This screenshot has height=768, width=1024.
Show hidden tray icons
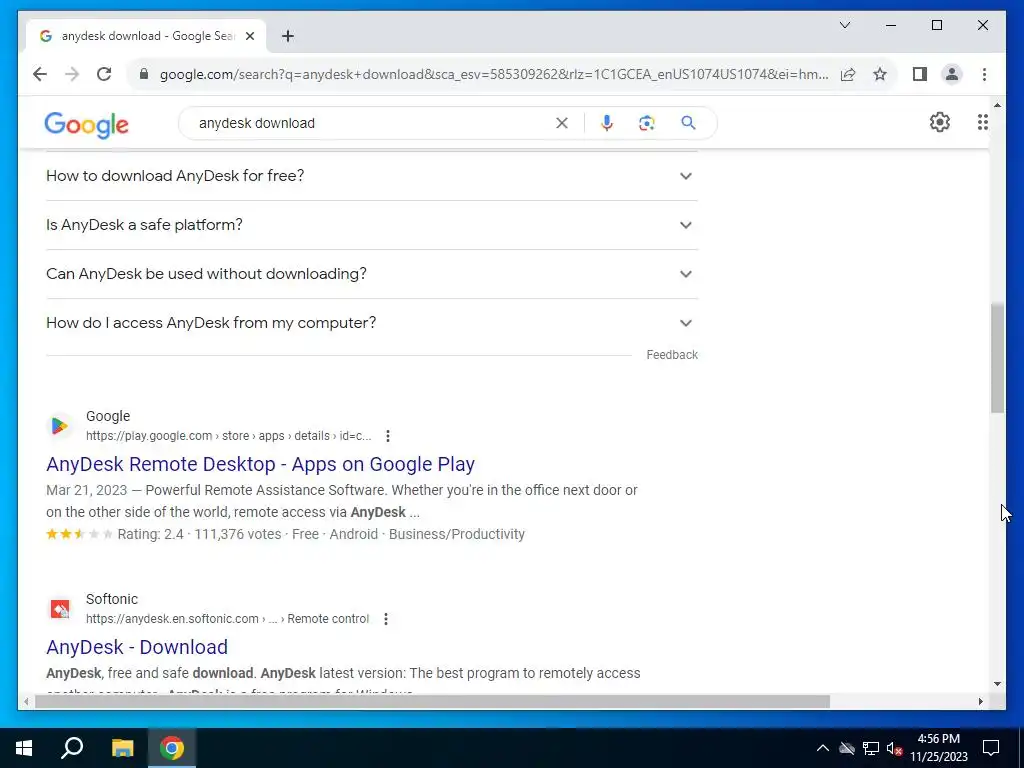pos(823,748)
